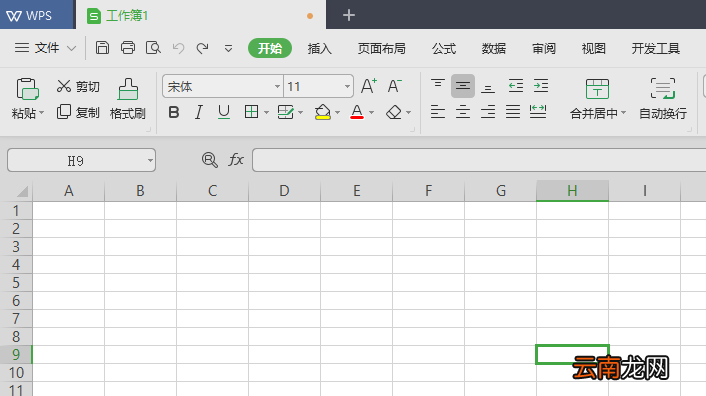Open the font size dropdown showing 11

pyautogui.click(x=347, y=86)
